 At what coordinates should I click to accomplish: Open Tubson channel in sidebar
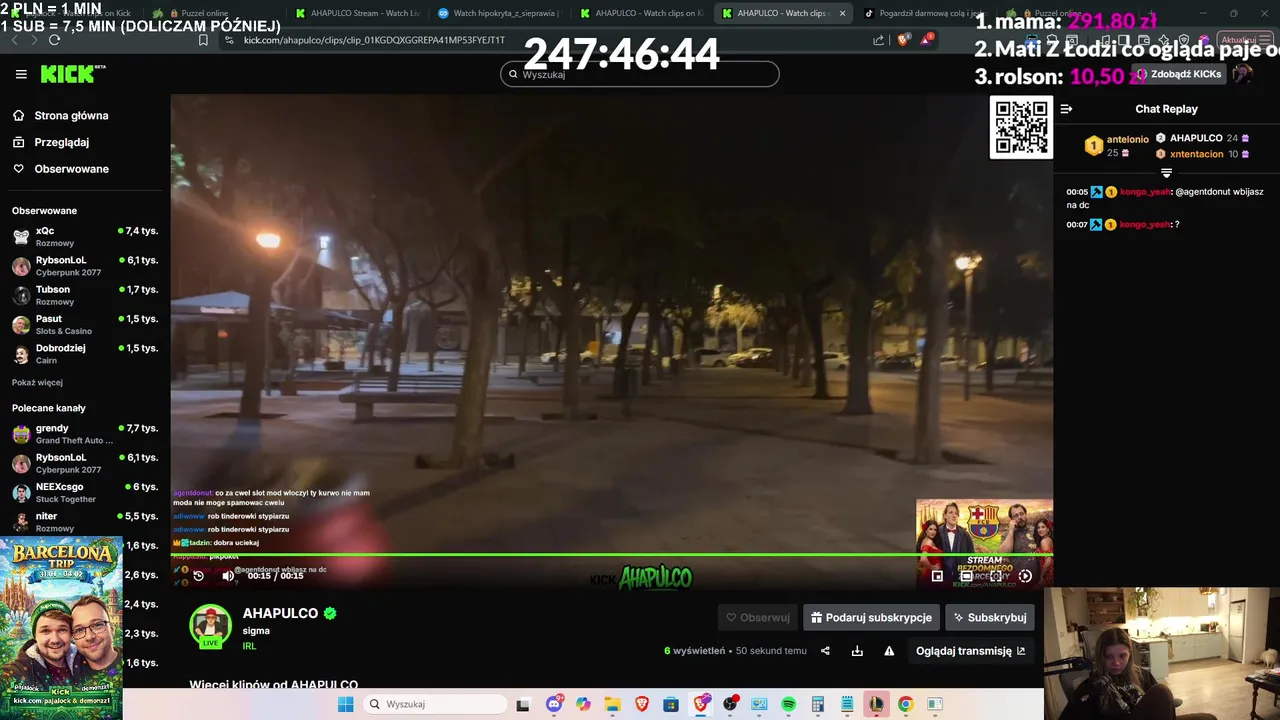click(x=83, y=295)
